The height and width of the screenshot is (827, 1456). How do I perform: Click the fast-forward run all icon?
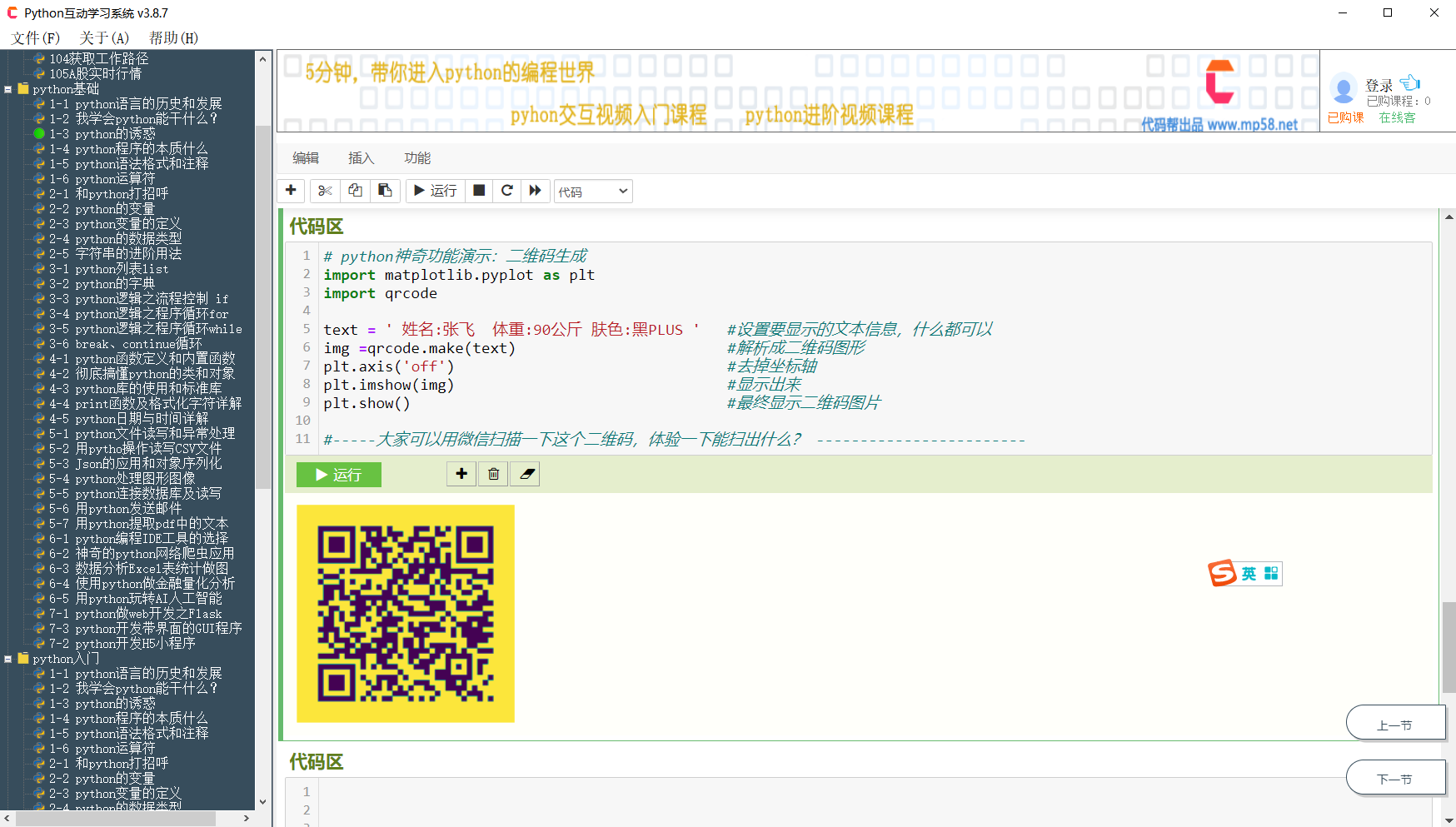[x=535, y=191]
